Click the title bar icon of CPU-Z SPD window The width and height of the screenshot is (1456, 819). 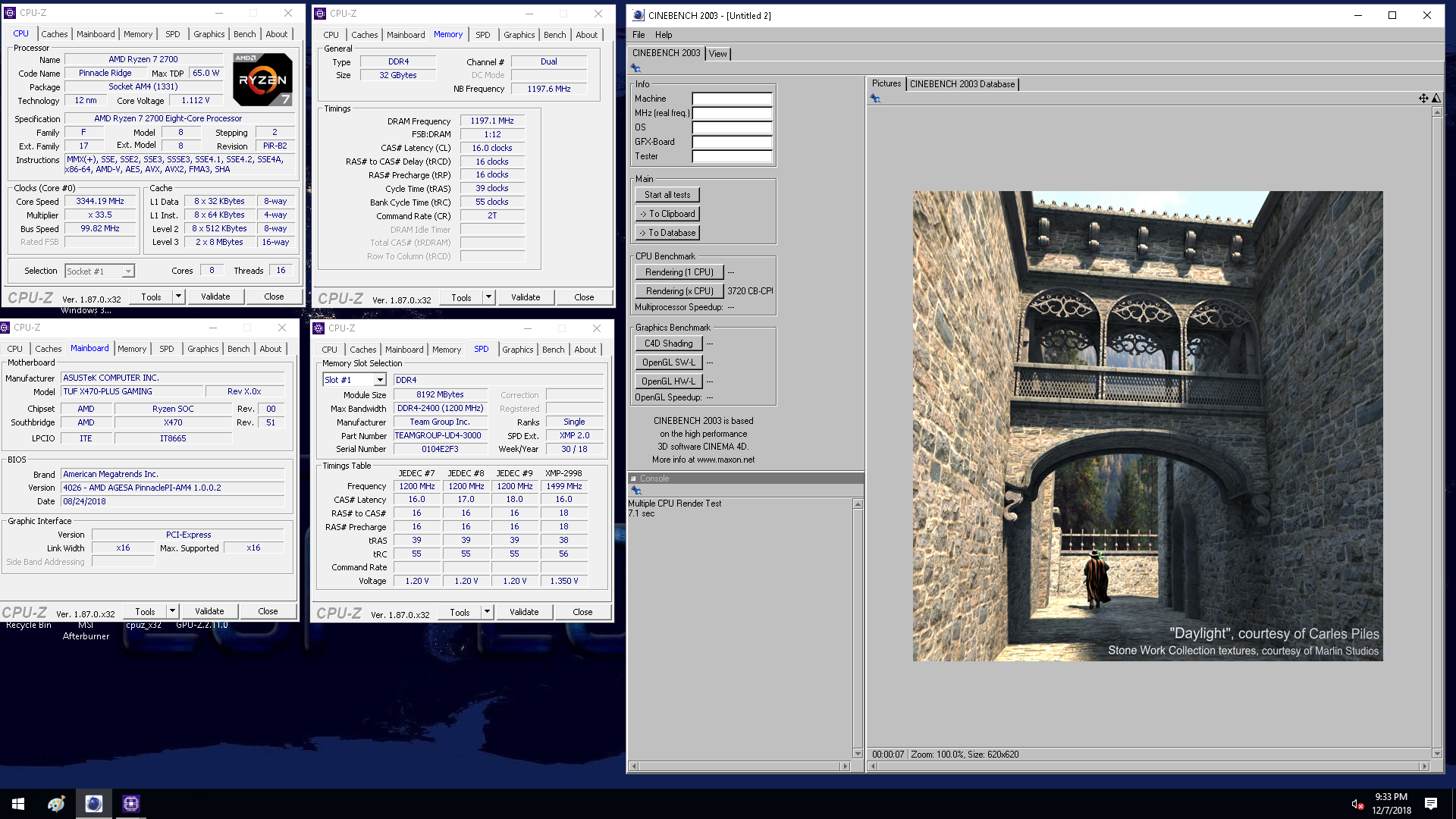coord(318,328)
